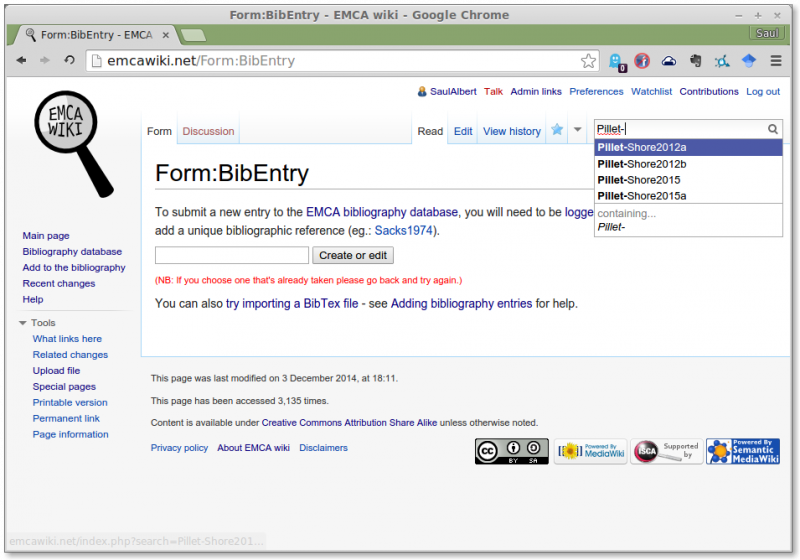The image size is (800, 560).
Task: Open the new tab button
Action: [193, 35]
